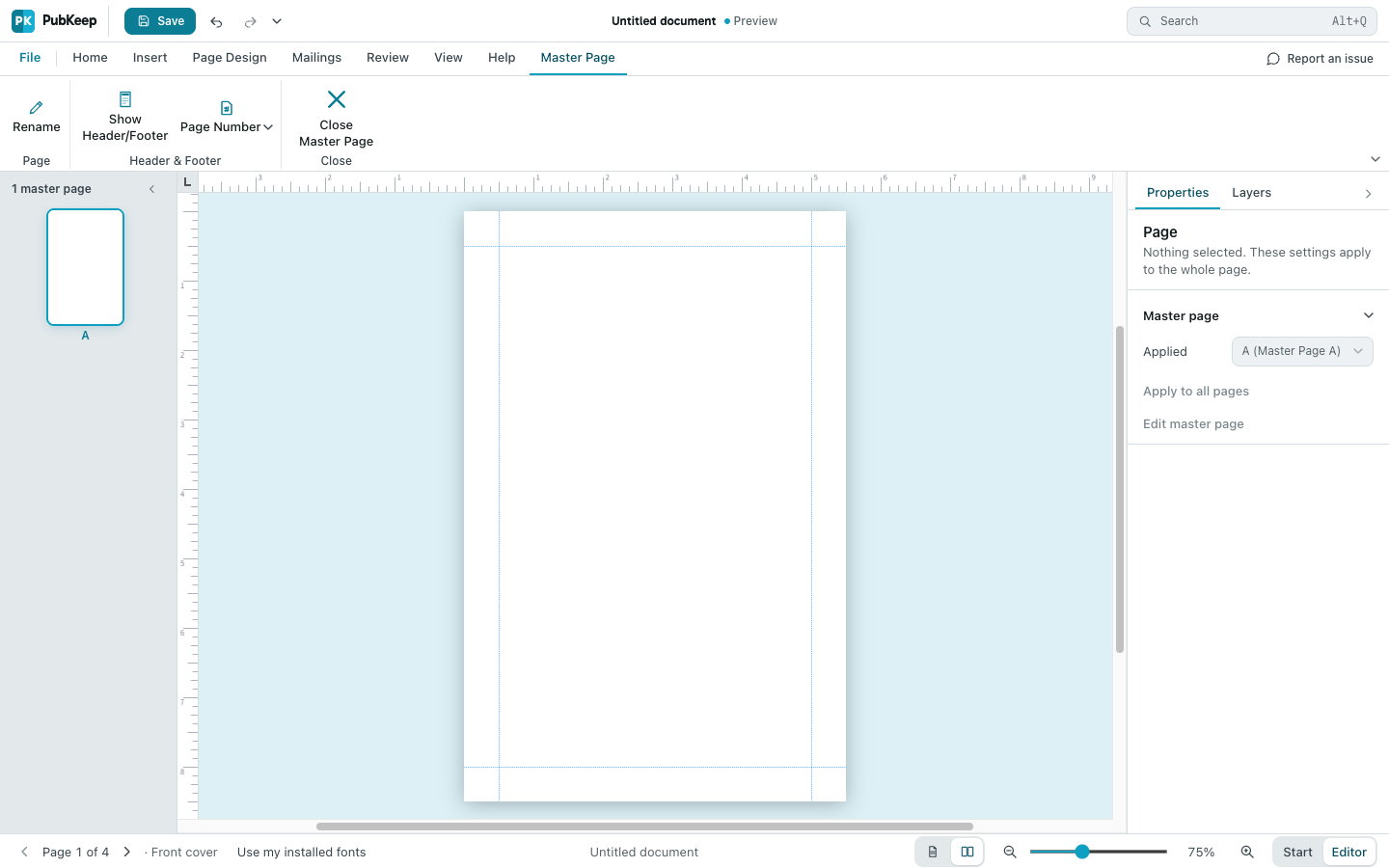
Task: Save the document with the Save button
Action: click(160, 21)
